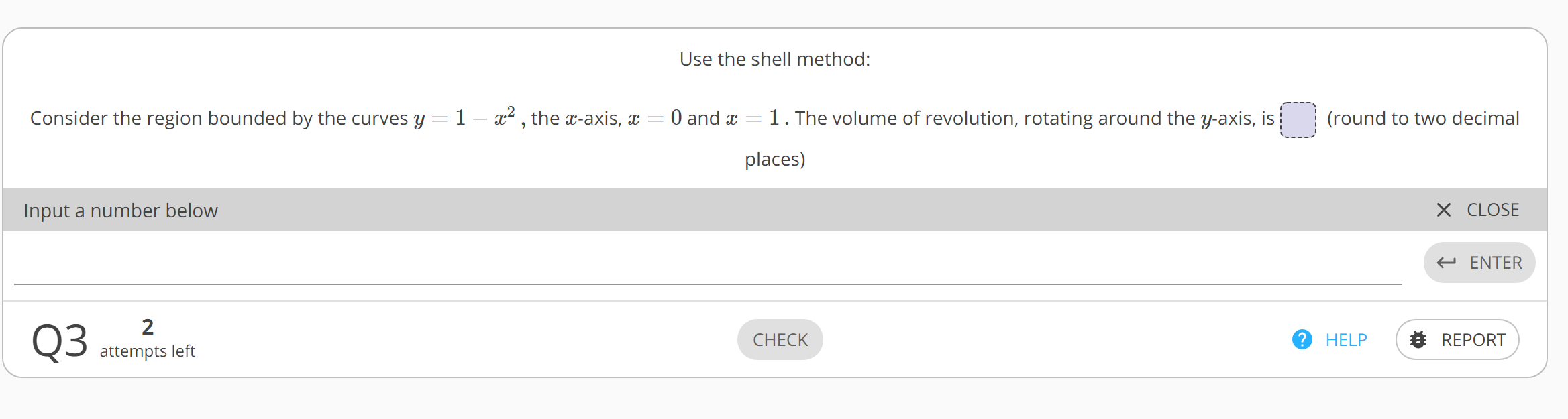The height and width of the screenshot is (419, 1568).
Task: Select the dashed answer box in the question
Action: click(1300, 119)
